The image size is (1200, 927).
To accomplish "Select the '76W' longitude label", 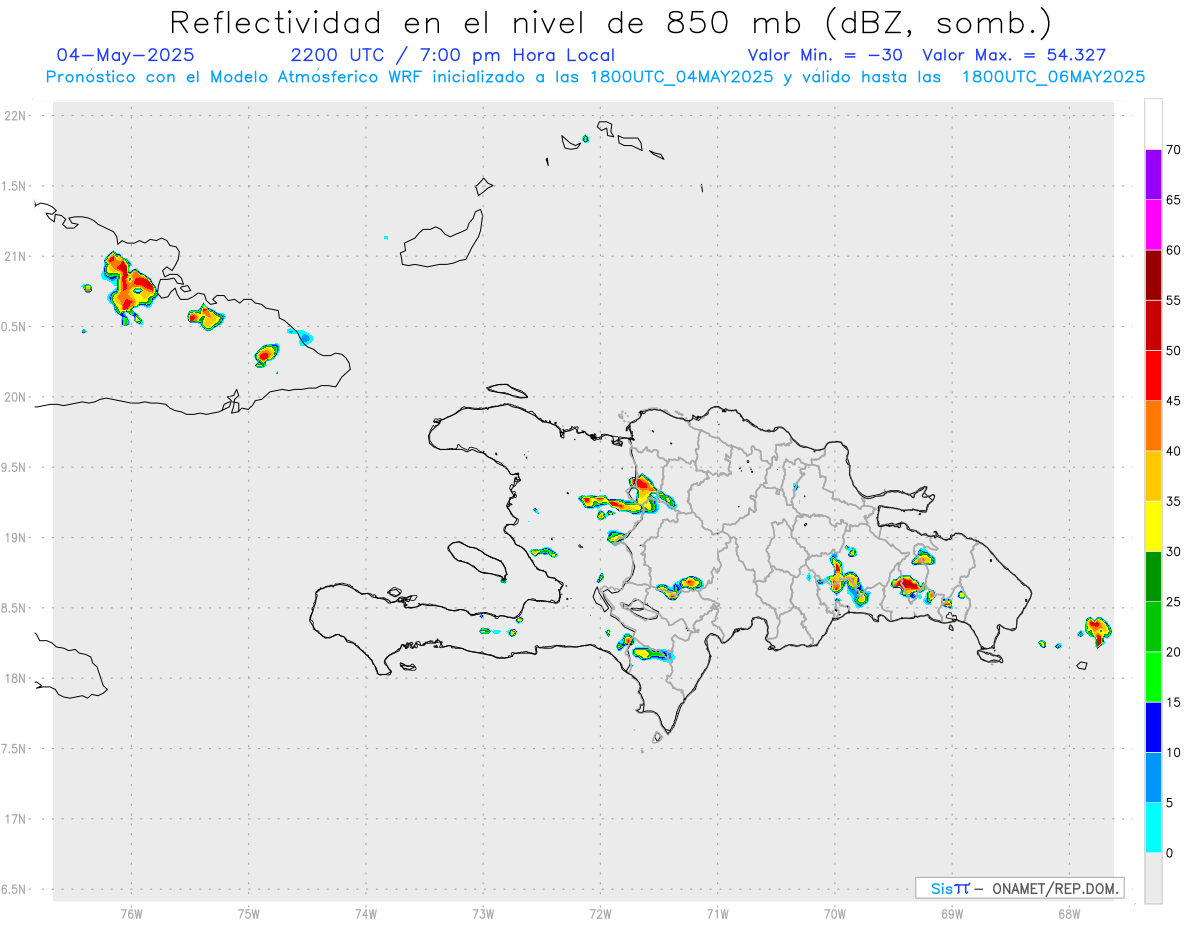I will tap(131, 913).
